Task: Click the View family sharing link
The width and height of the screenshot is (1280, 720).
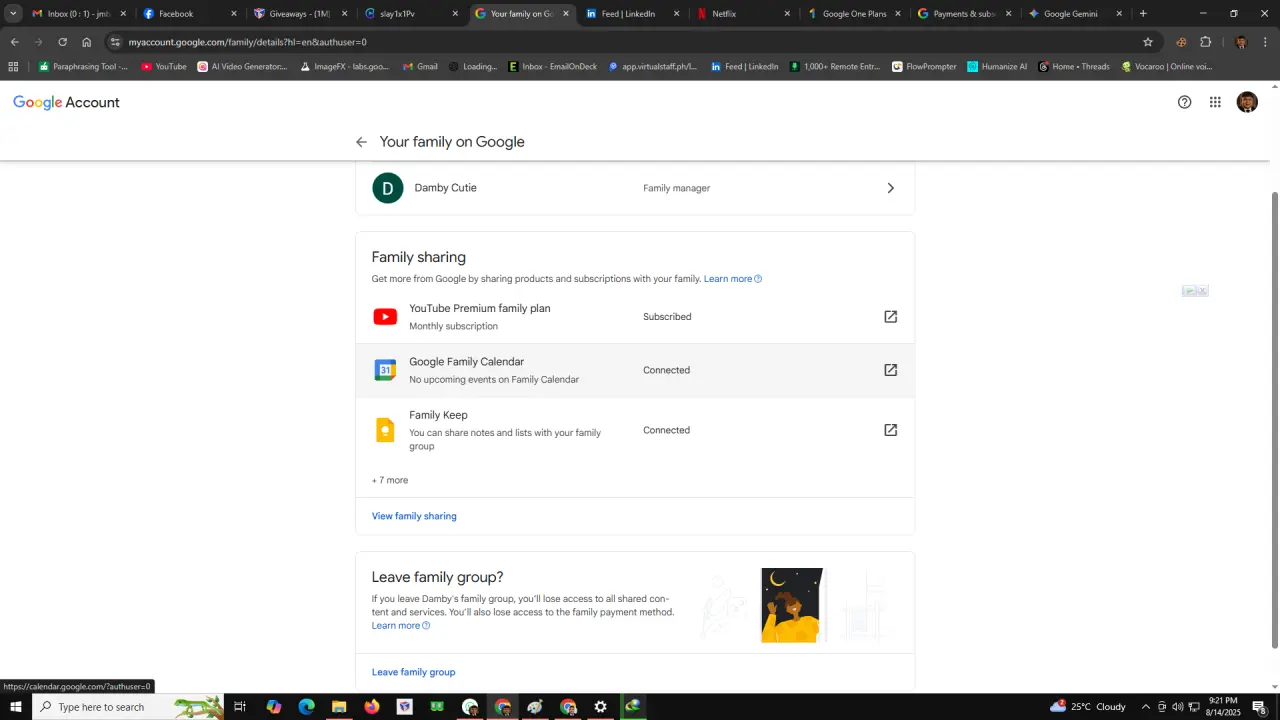Action: coord(414,516)
